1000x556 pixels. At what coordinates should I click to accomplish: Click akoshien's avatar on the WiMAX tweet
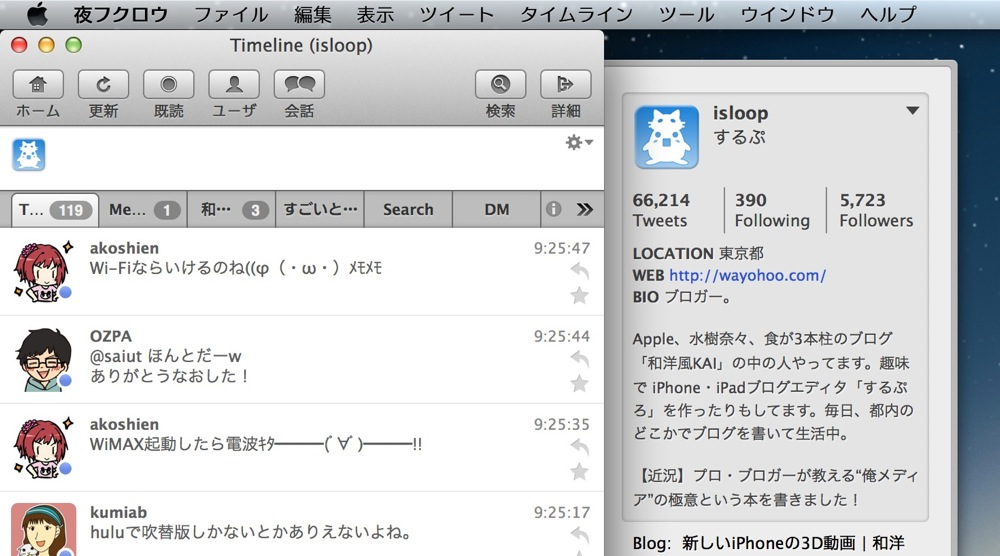pyautogui.click(x=43, y=448)
